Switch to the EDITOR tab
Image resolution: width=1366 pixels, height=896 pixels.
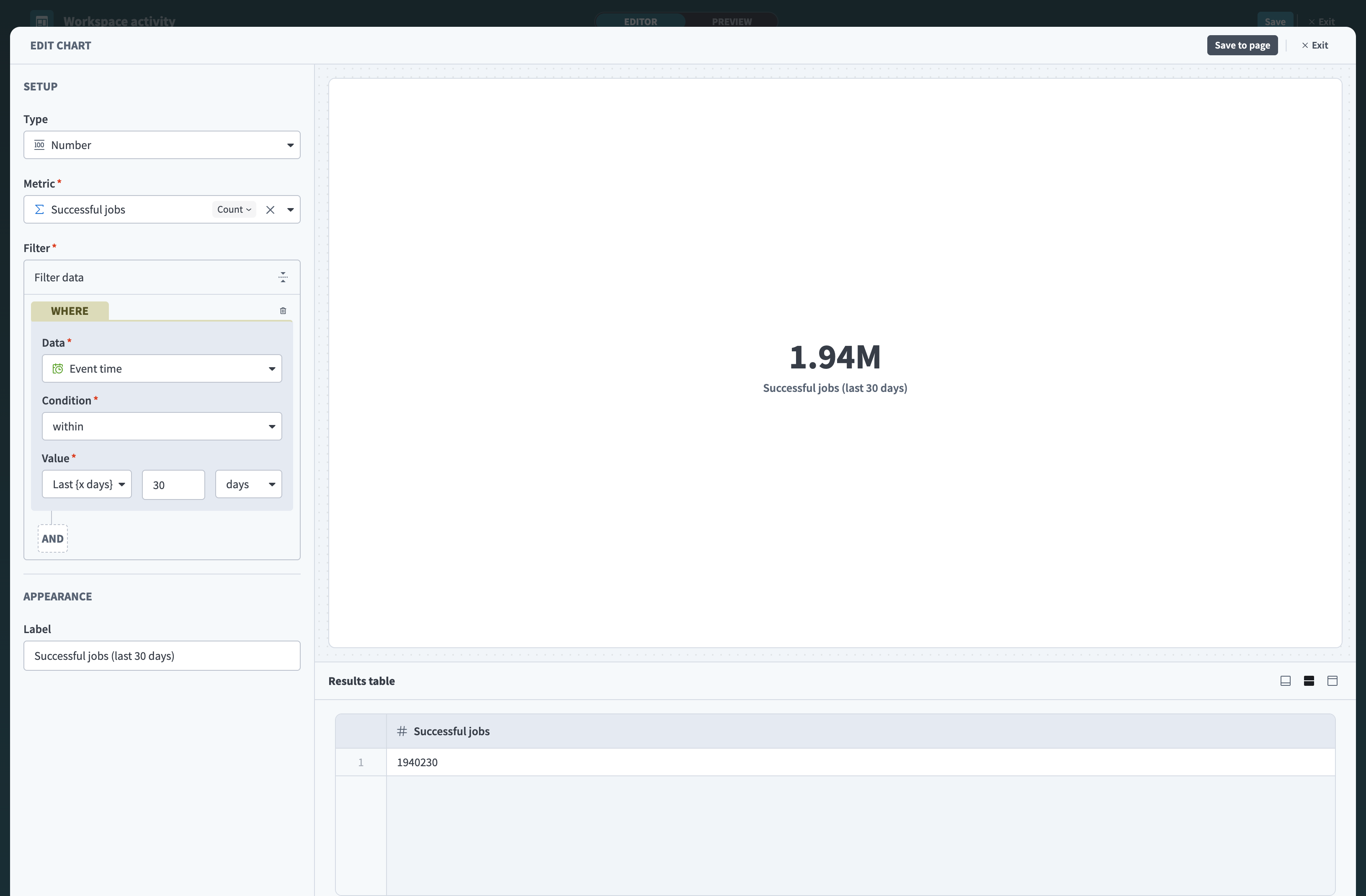(641, 21)
